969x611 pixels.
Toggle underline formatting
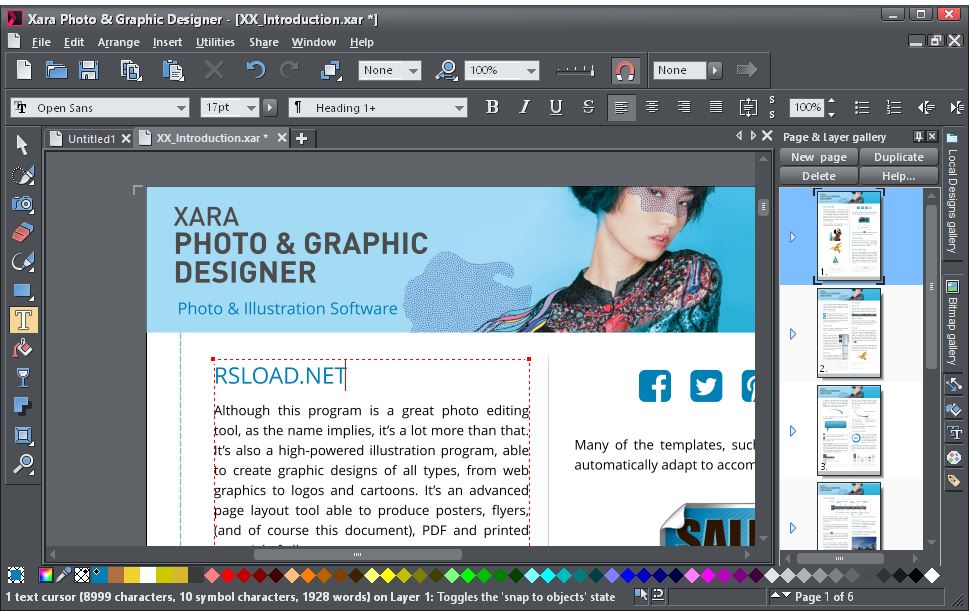click(555, 106)
